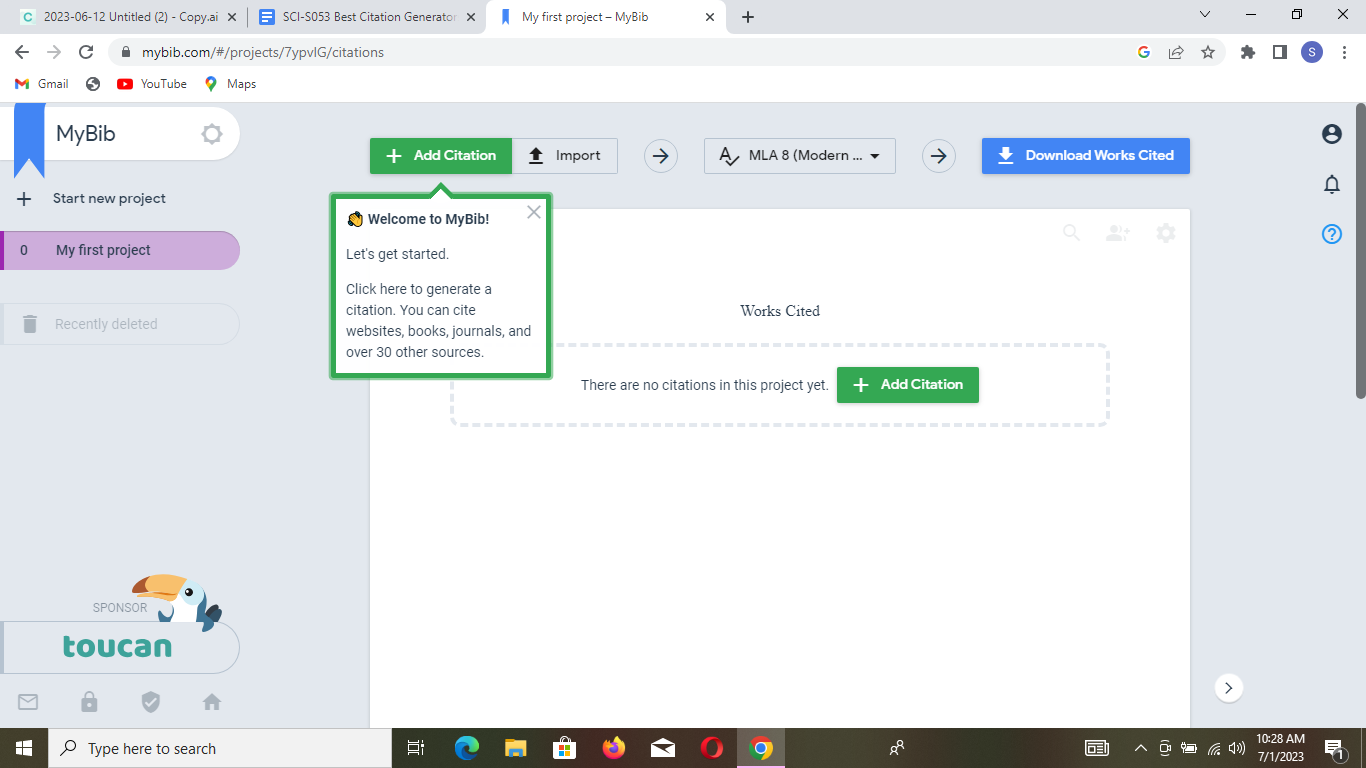Click the invite collaborators icon
Image resolution: width=1366 pixels, height=768 pixels.
[x=1118, y=232]
